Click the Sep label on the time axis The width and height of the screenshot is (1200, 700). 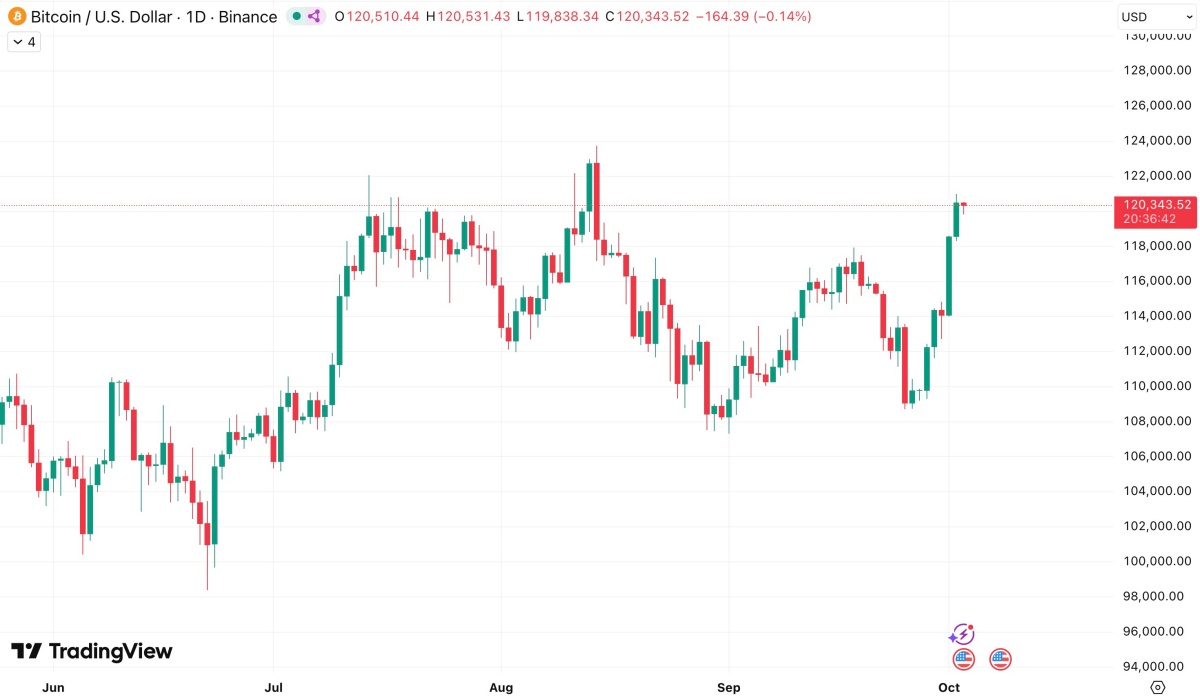point(729,688)
